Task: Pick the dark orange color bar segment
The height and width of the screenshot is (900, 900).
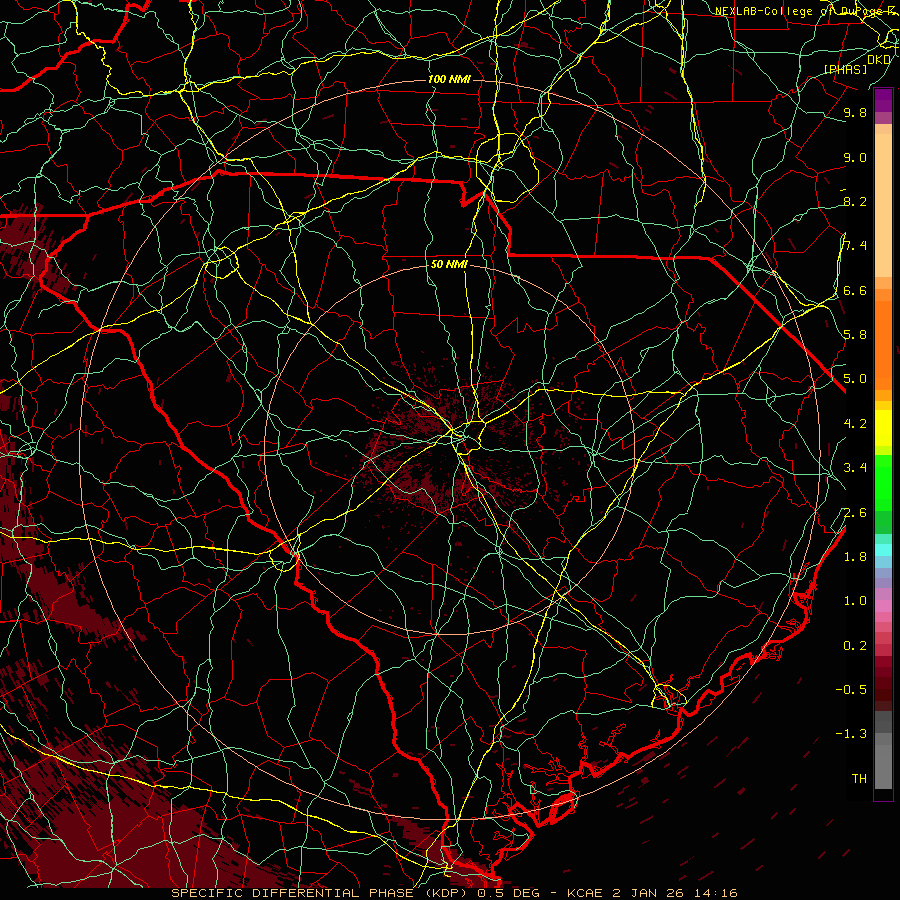Action: (x=883, y=345)
